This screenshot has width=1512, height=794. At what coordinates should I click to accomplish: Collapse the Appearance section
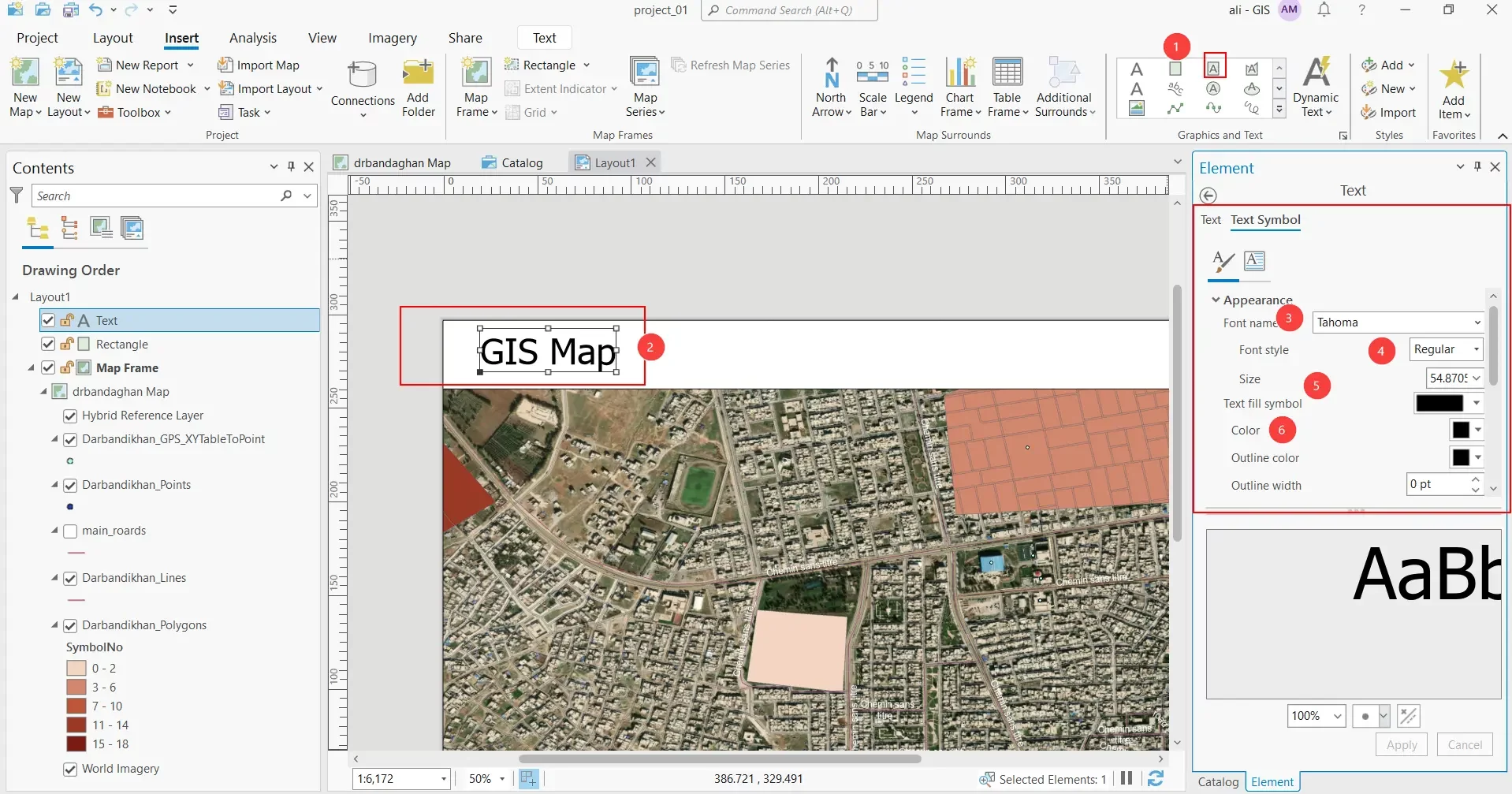tap(1216, 300)
